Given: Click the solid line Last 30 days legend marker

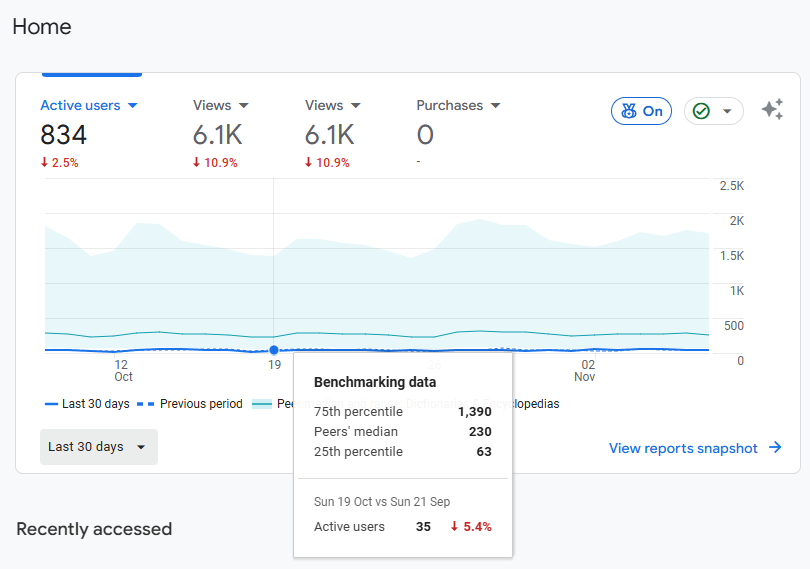Looking at the screenshot, I should (51, 404).
